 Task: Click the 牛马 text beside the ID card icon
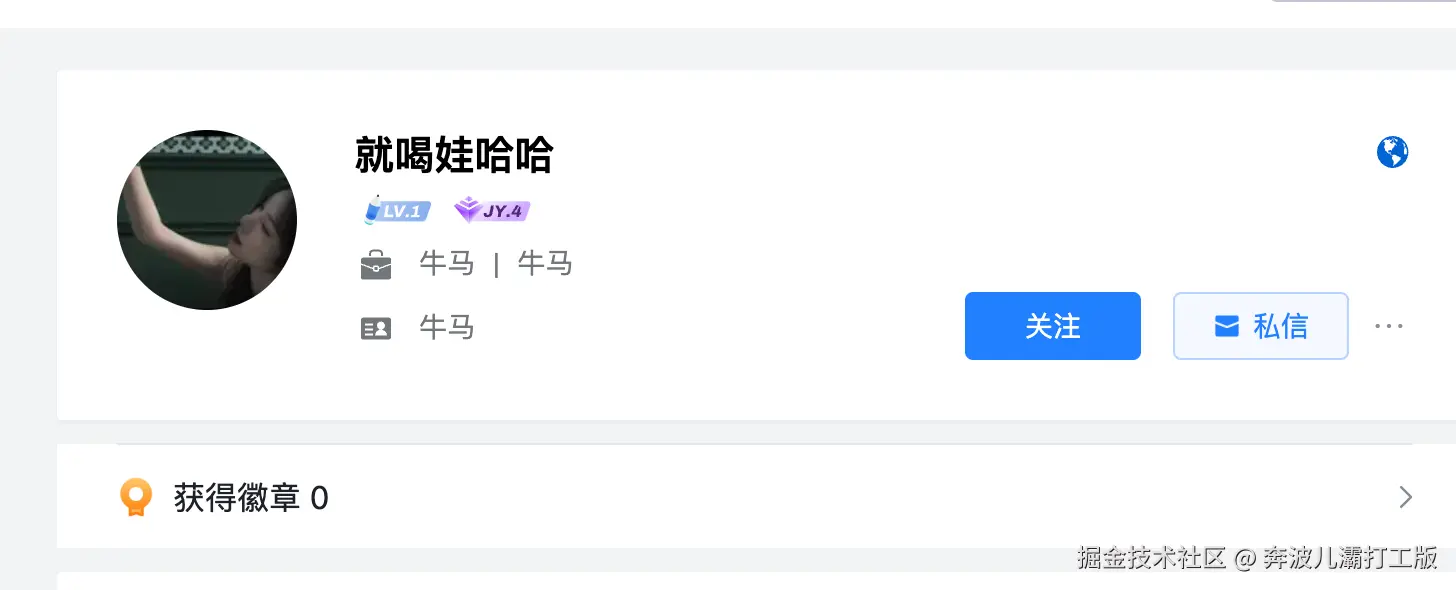tap(446, 327)
